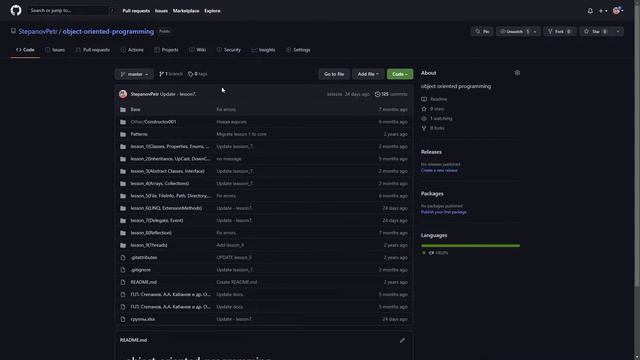
Task: Pin this repository
Action: [482, 31]
